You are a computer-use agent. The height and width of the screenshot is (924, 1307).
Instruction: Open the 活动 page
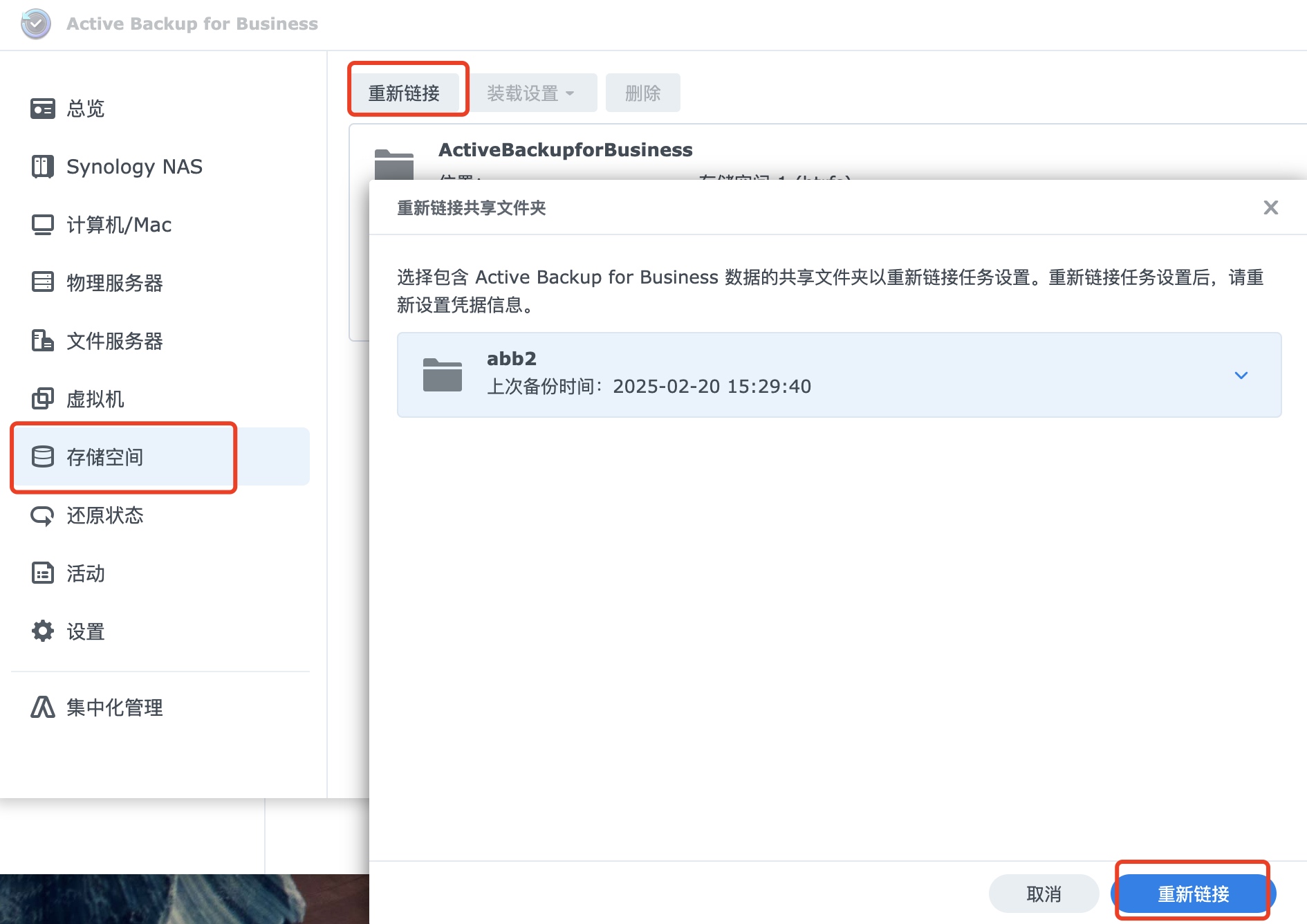pyautogui.click(x=160, y=573)
